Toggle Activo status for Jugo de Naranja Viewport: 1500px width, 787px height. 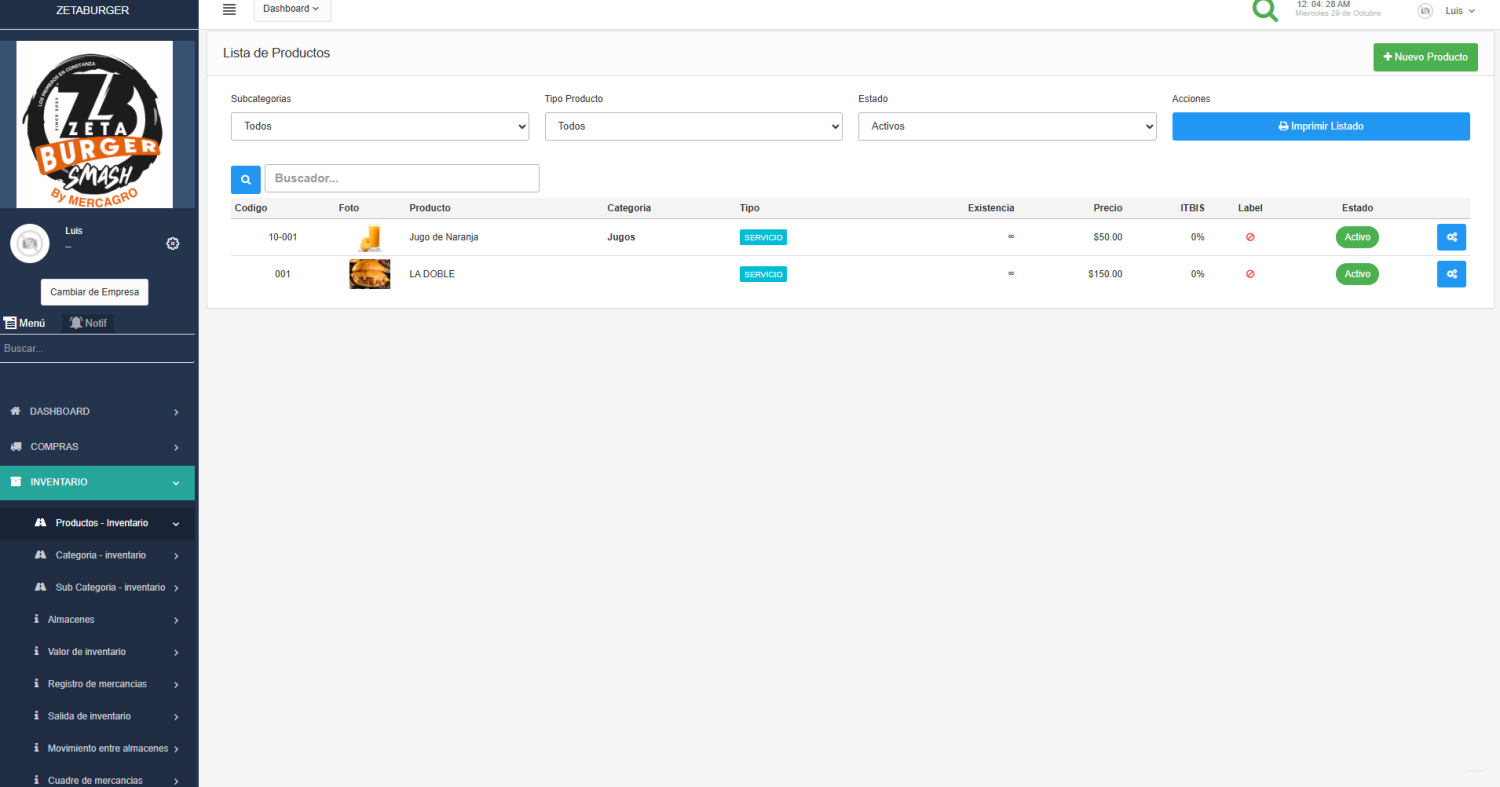(1357, 237)
